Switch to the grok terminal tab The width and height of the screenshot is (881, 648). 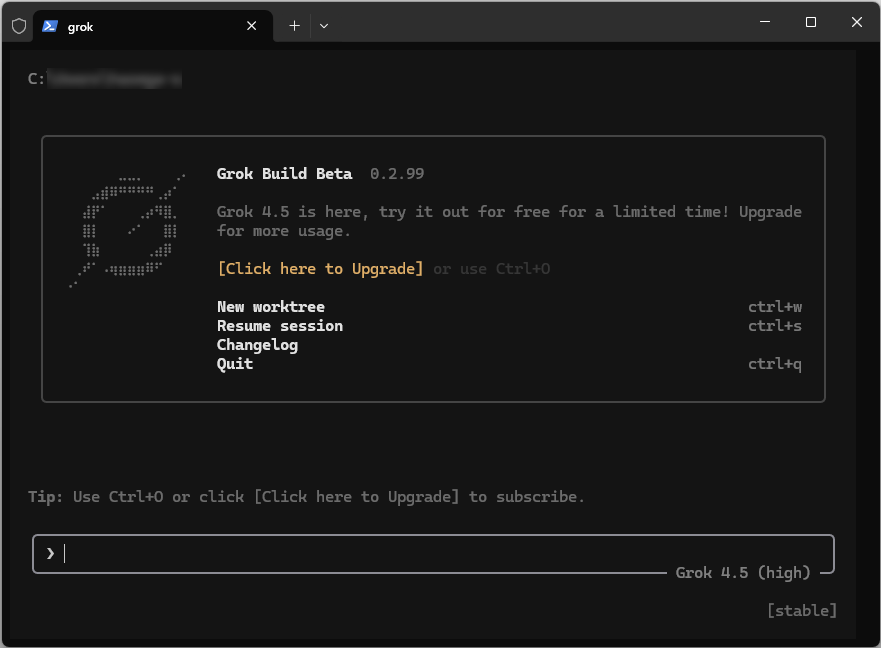pyautogui.click(x=153, y=26)
